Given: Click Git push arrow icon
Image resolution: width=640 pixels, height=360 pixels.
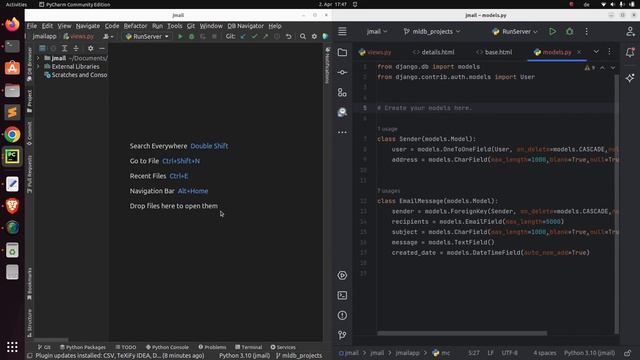Looking at the screenshot, I should click(265, 36).
